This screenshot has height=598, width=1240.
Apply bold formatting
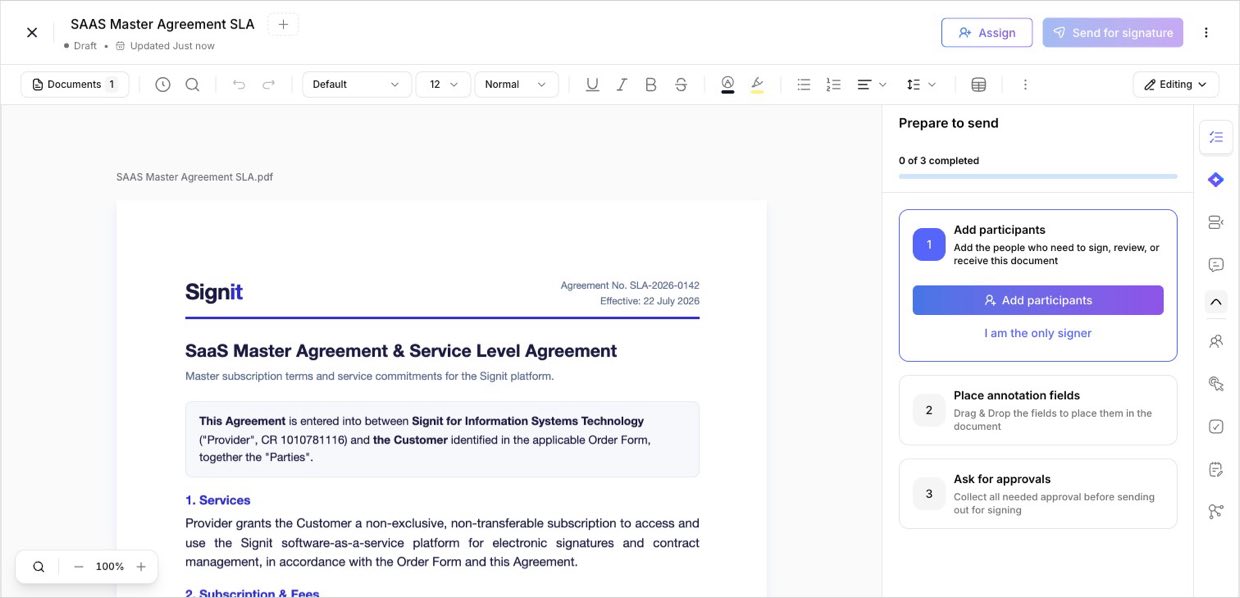pyautogui.click(x=651, y=85)
